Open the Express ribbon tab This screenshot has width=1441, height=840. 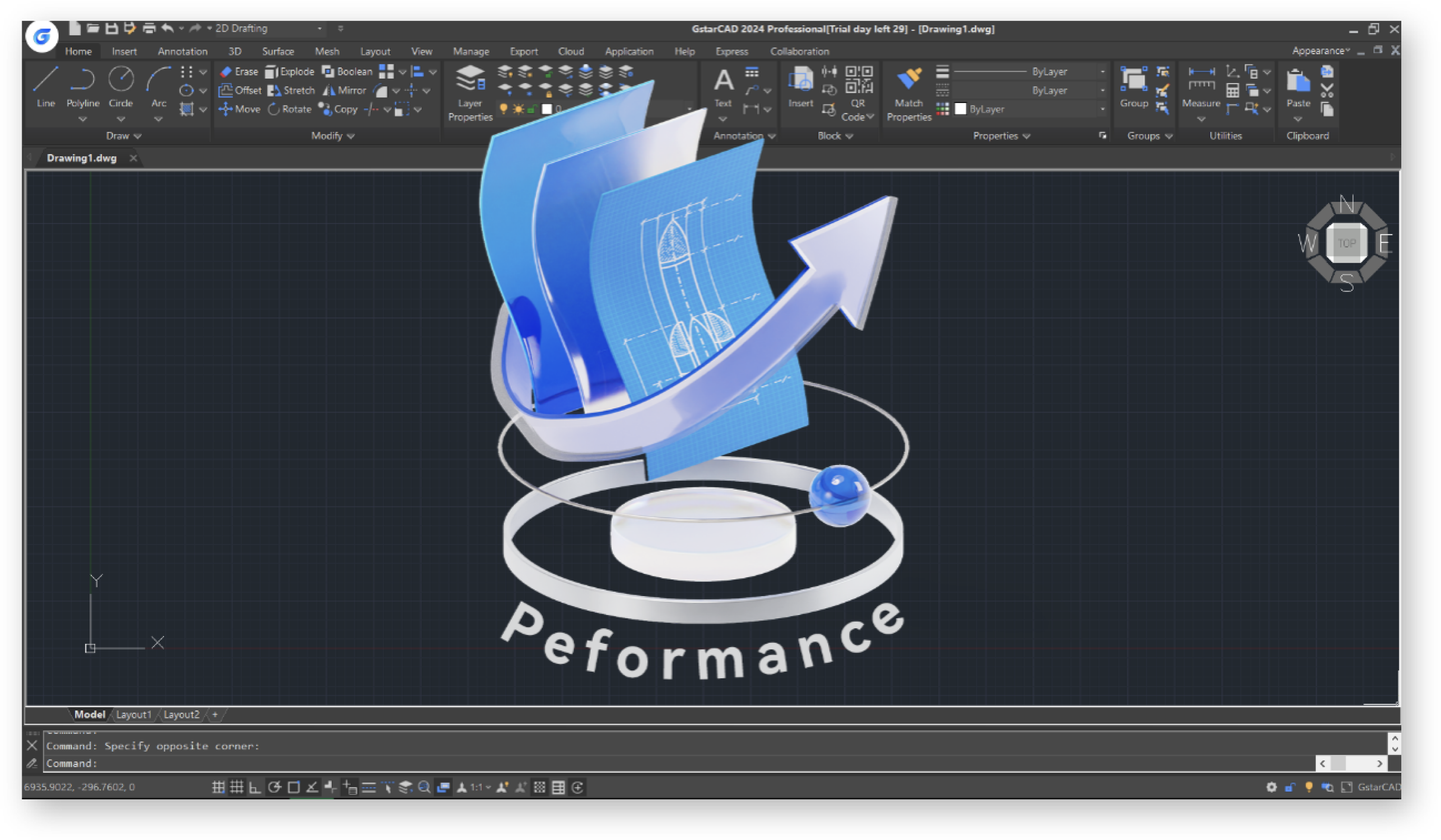[731, 51]
